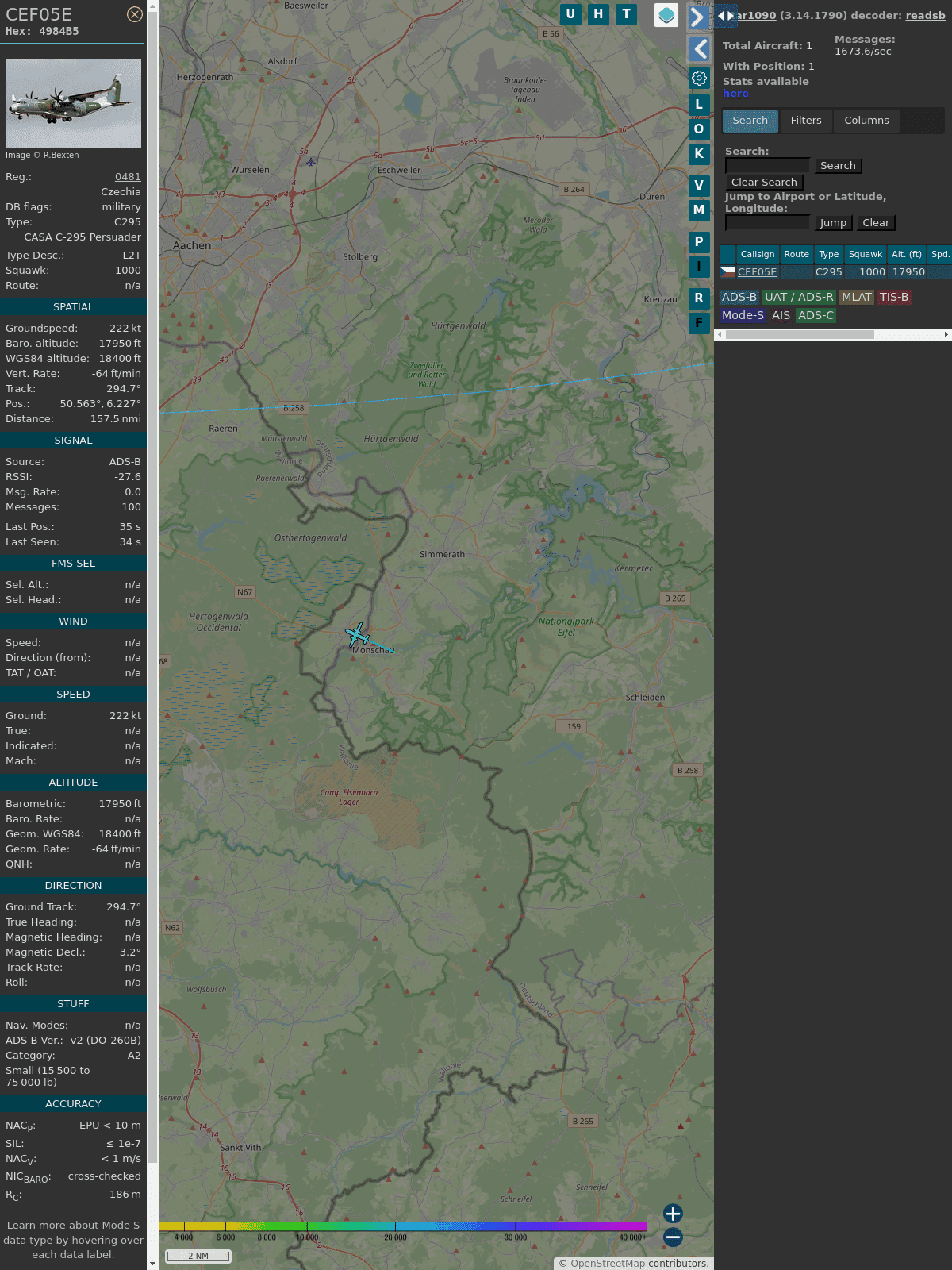Toggle sidebar width with double-arrow button
952x1270 pixels.
725,15
